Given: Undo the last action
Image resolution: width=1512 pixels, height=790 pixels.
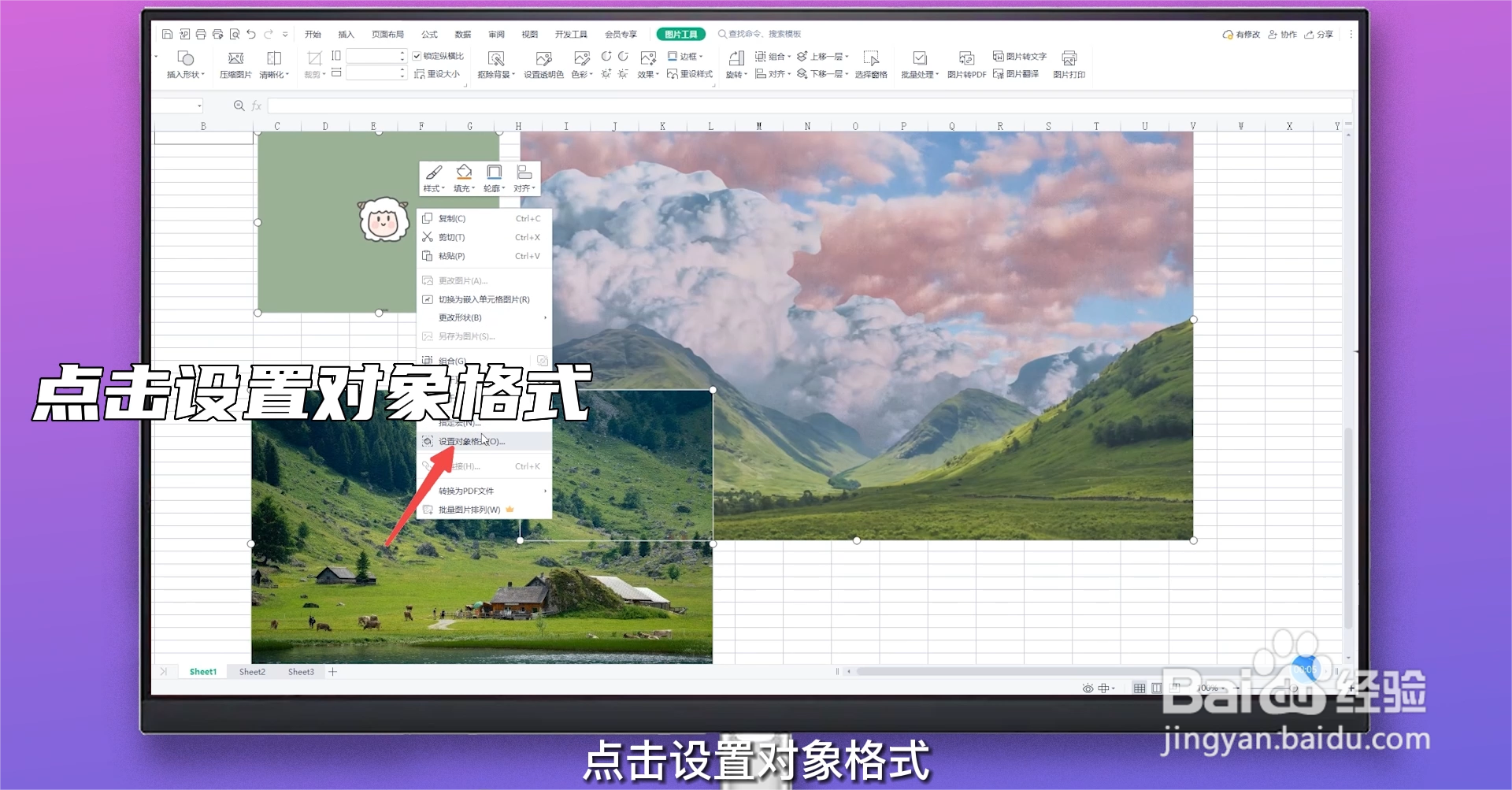Looking at the screenshot, I should click(x=251, y=34).
